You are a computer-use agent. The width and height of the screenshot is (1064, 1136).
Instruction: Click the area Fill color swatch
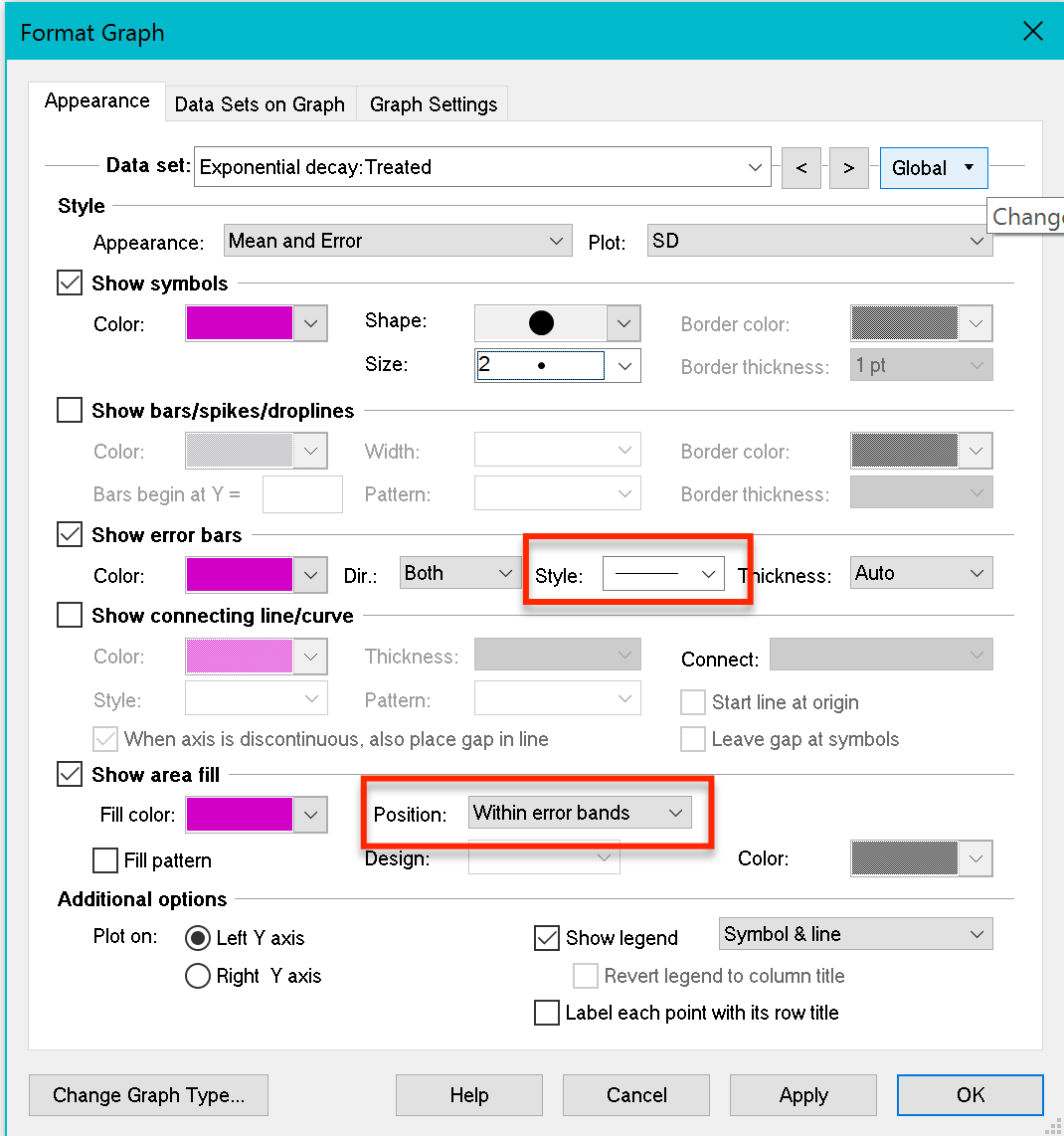click(240, 815)
